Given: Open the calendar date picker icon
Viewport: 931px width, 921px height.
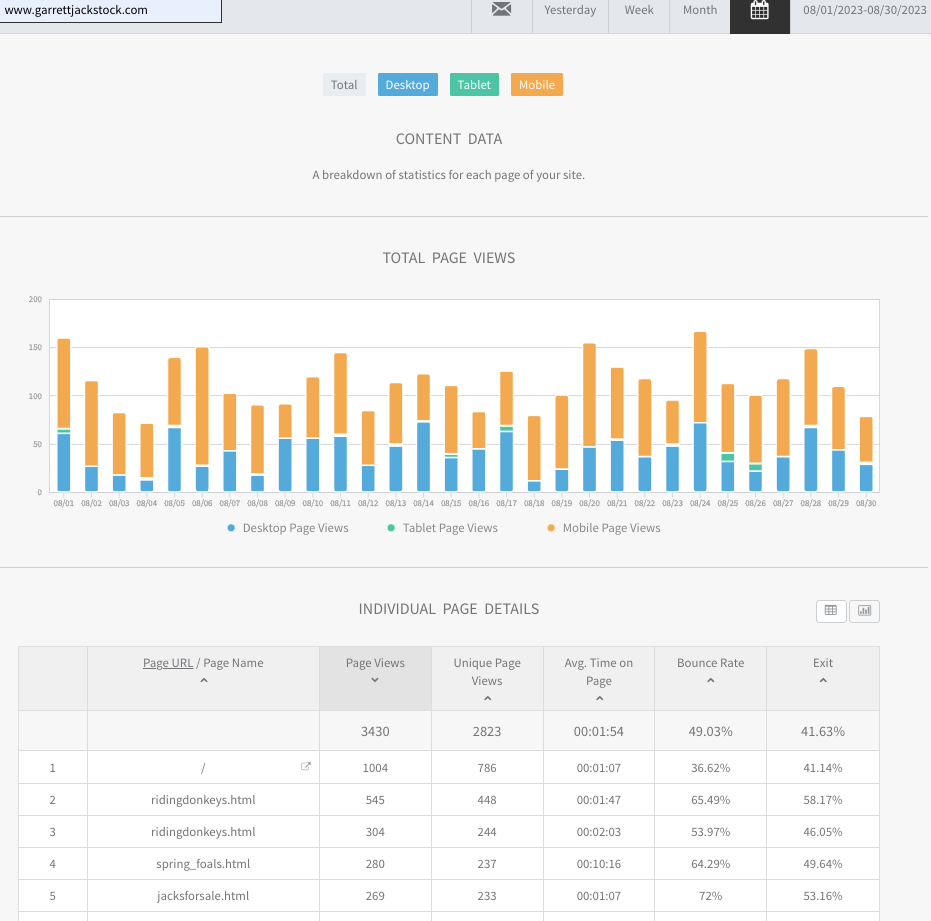Looking at the screenshot, I should coord(759,11).
